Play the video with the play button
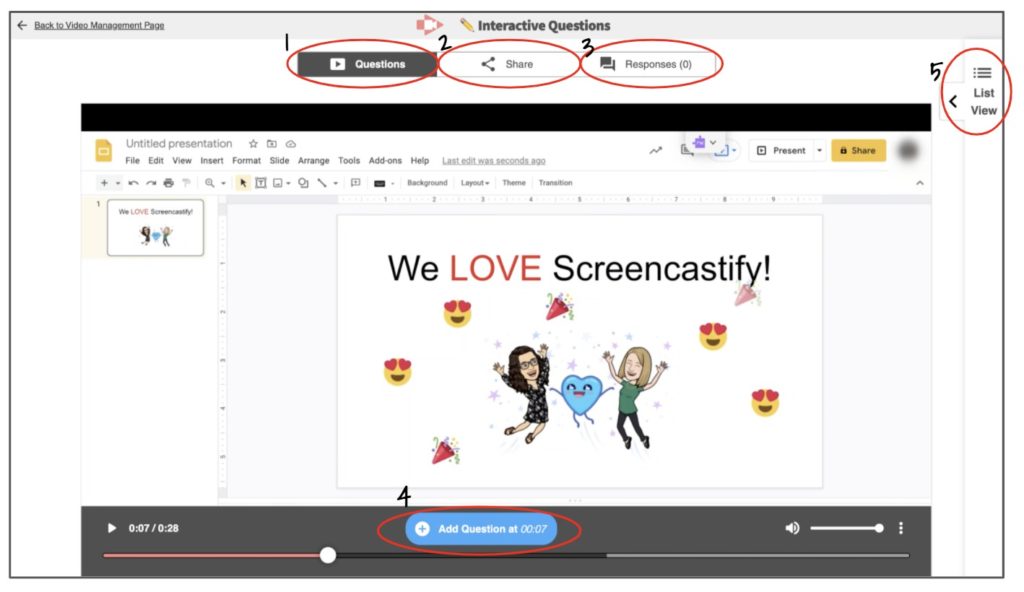This screenshot has width=1024, height=592. coord(111,528)
